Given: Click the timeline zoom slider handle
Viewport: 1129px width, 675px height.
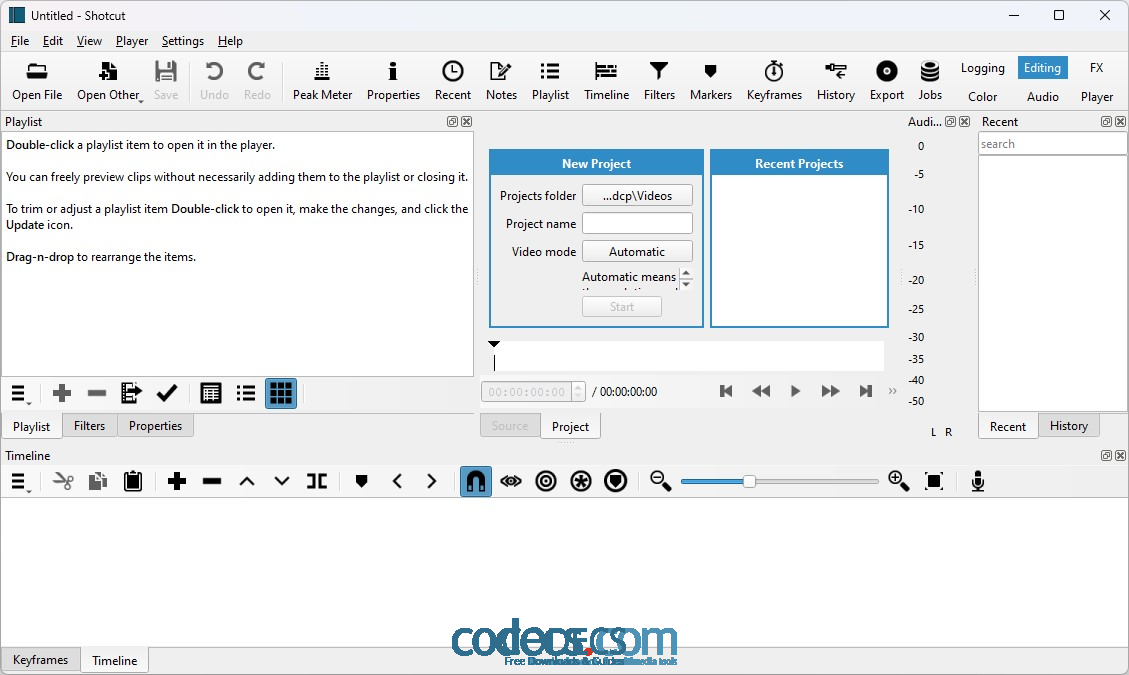Looking at the screenshot, I should [x=749, y=481].
